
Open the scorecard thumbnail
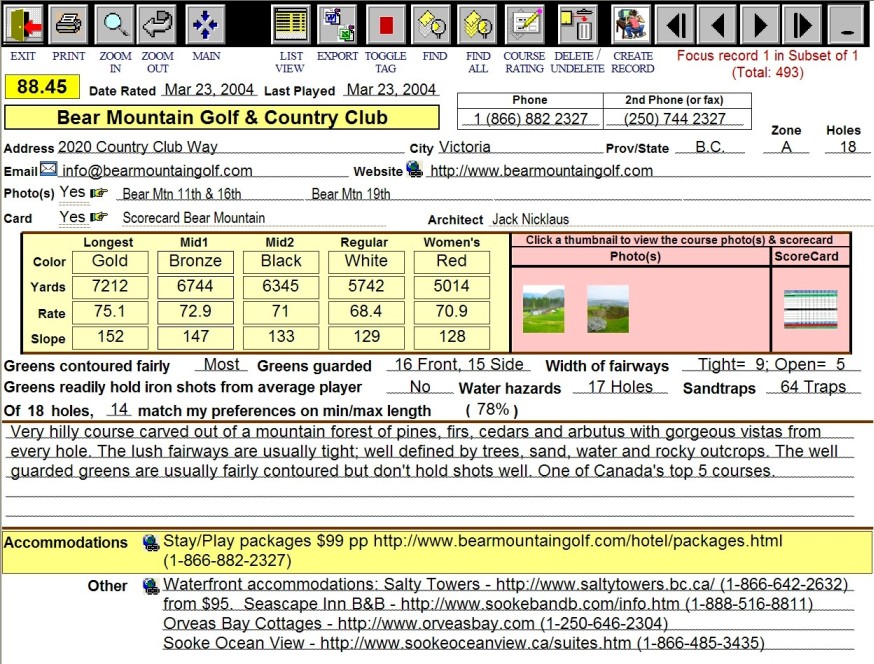[810, 309]
